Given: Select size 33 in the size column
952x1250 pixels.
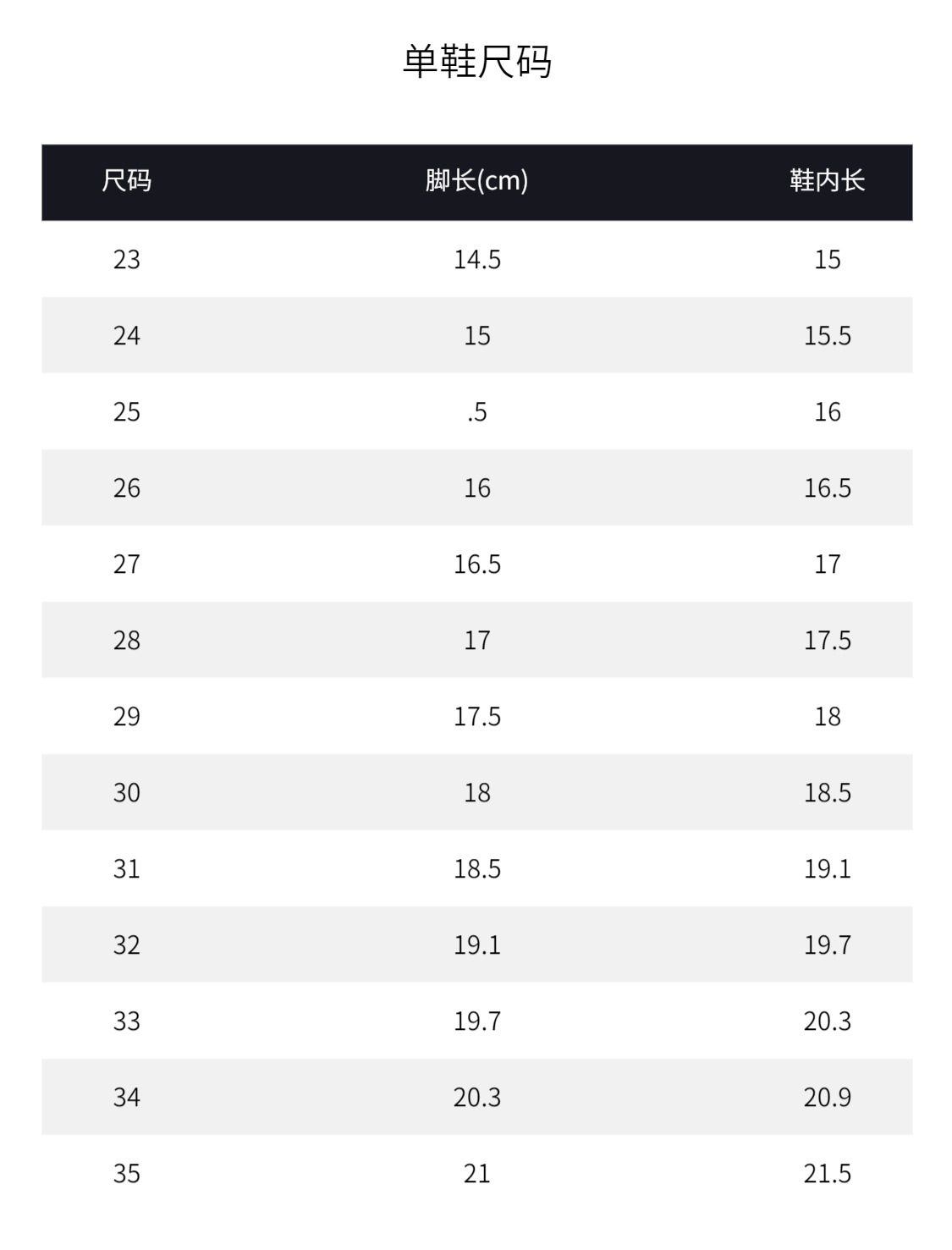Looking at the screenshot, I should coord(127,1021).
